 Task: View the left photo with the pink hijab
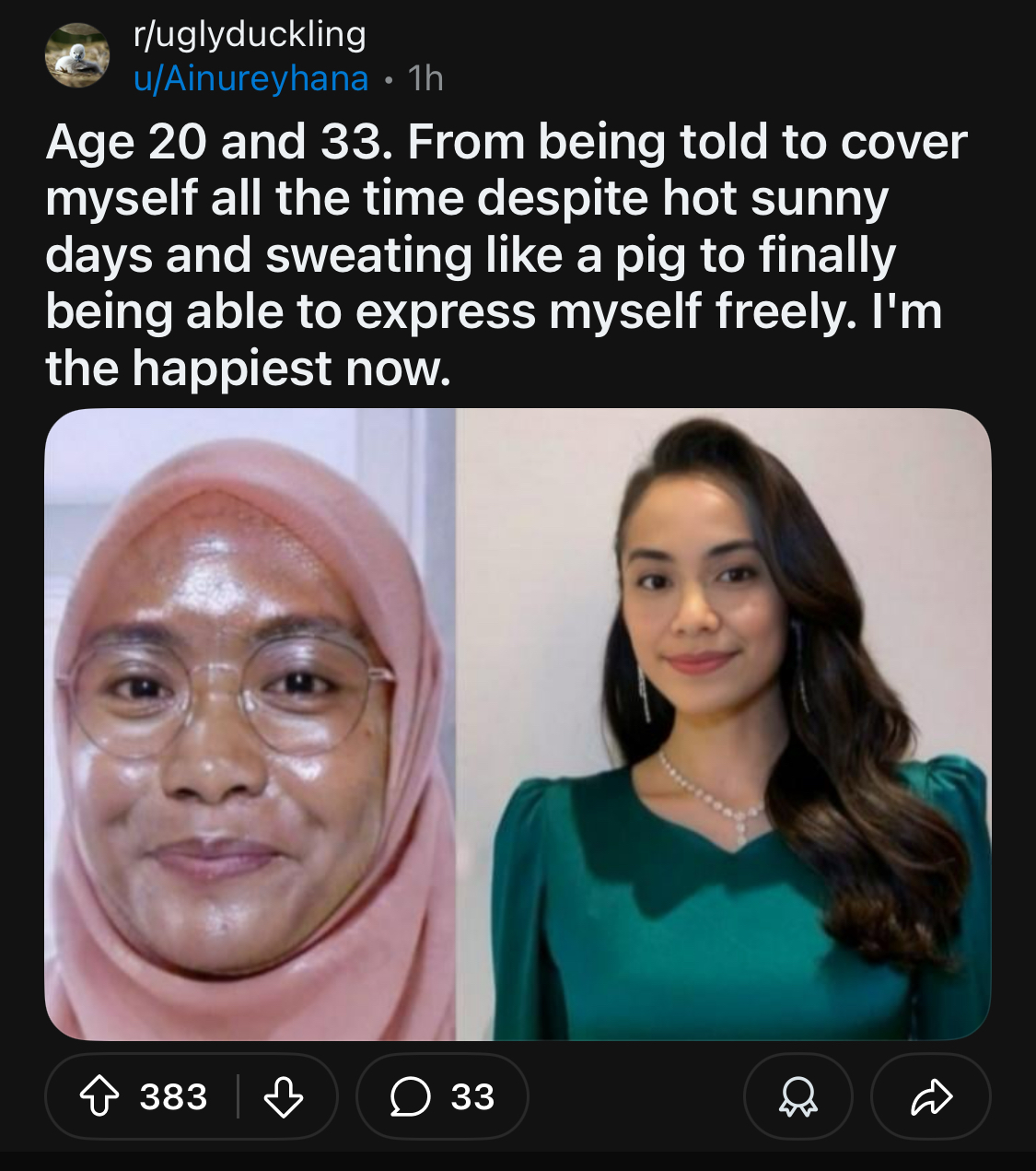[250, 725]
